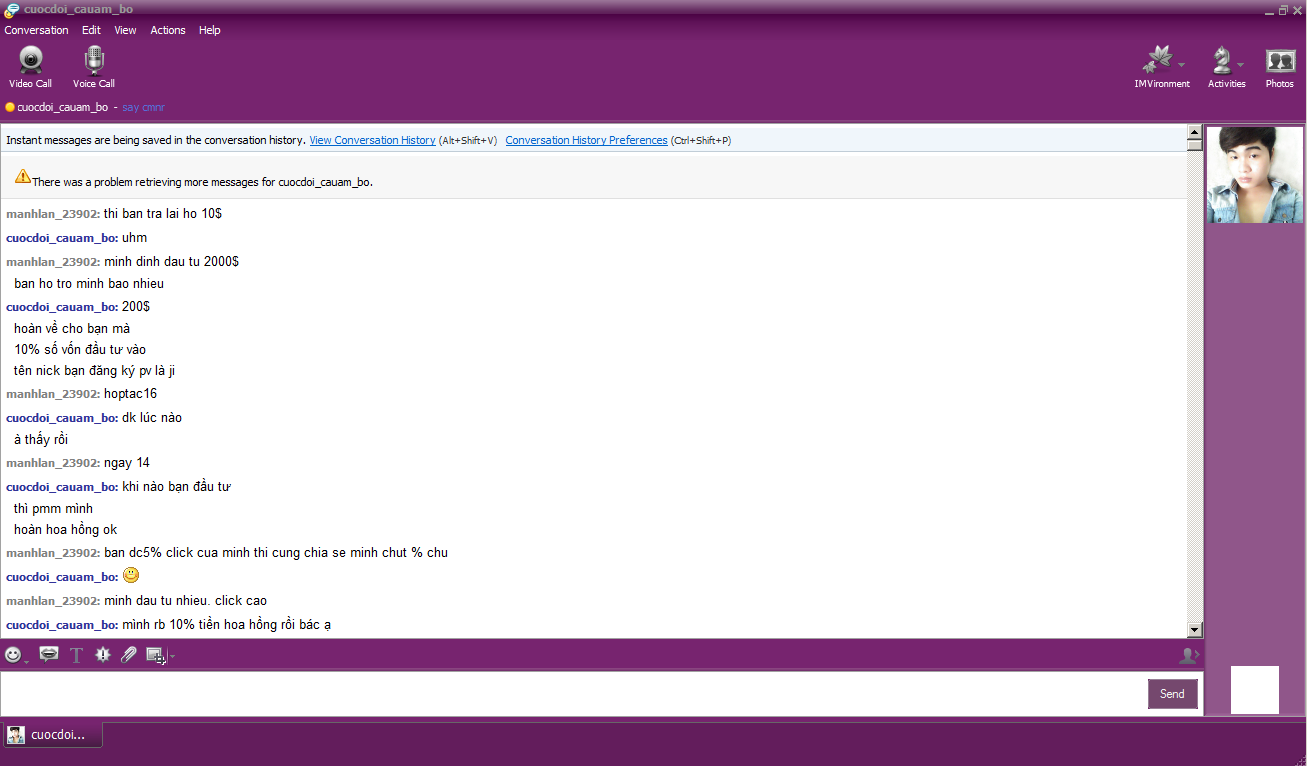Send a buzz to contact

click(102, 655)
